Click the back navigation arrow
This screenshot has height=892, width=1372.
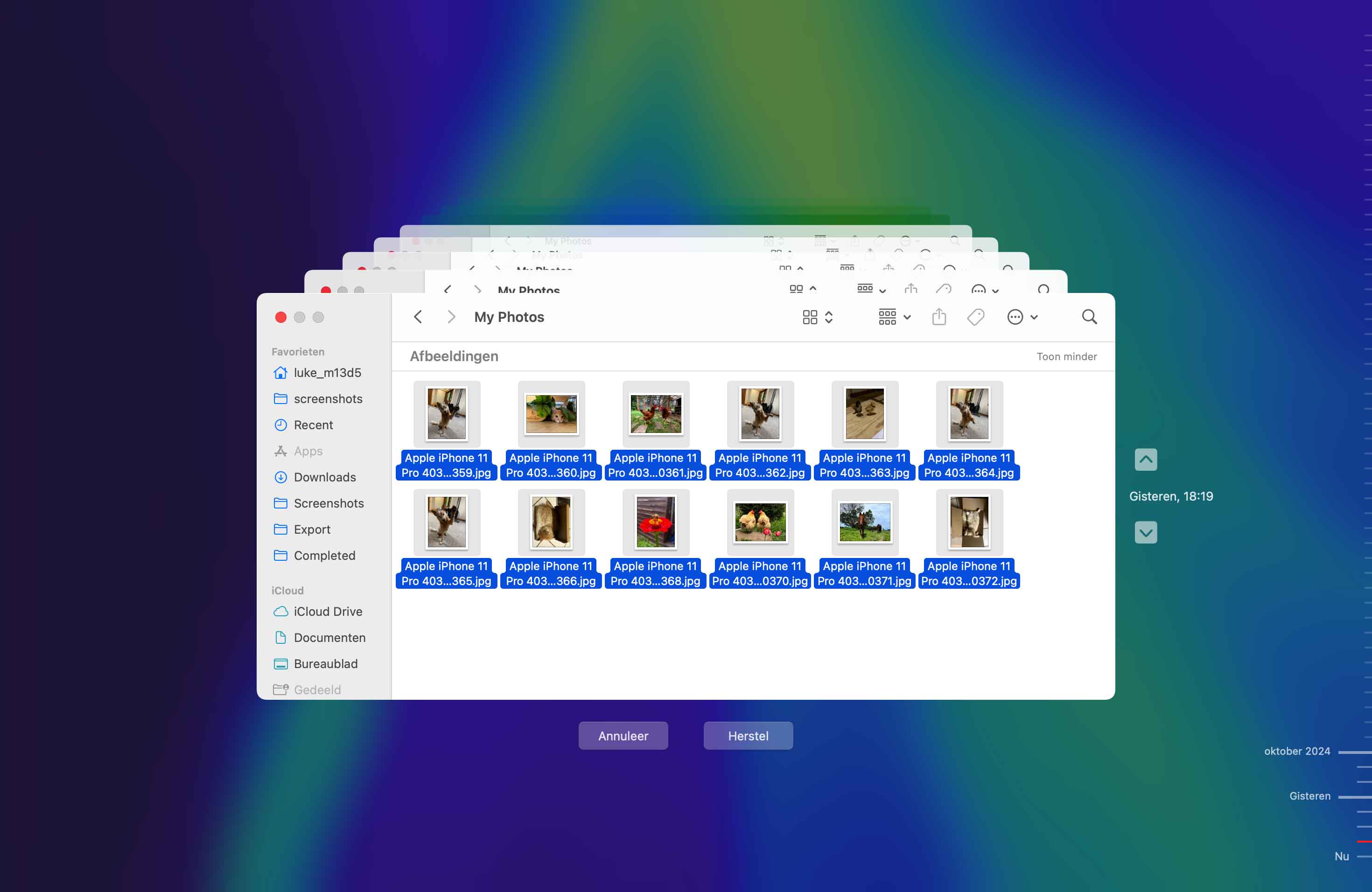pyautogui.click(x=419, y=317)
